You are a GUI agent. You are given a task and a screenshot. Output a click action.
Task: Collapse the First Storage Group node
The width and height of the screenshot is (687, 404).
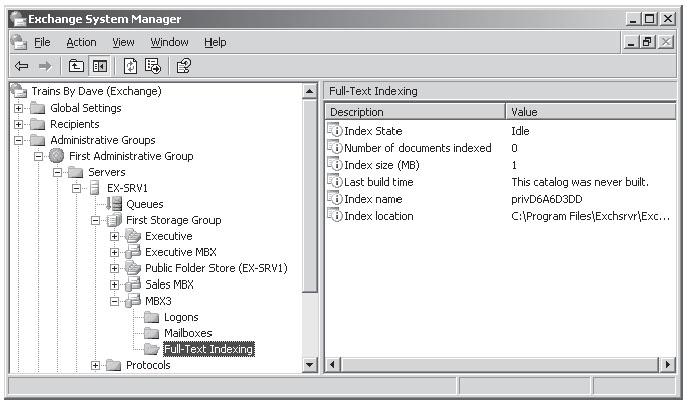click(96, 220)
